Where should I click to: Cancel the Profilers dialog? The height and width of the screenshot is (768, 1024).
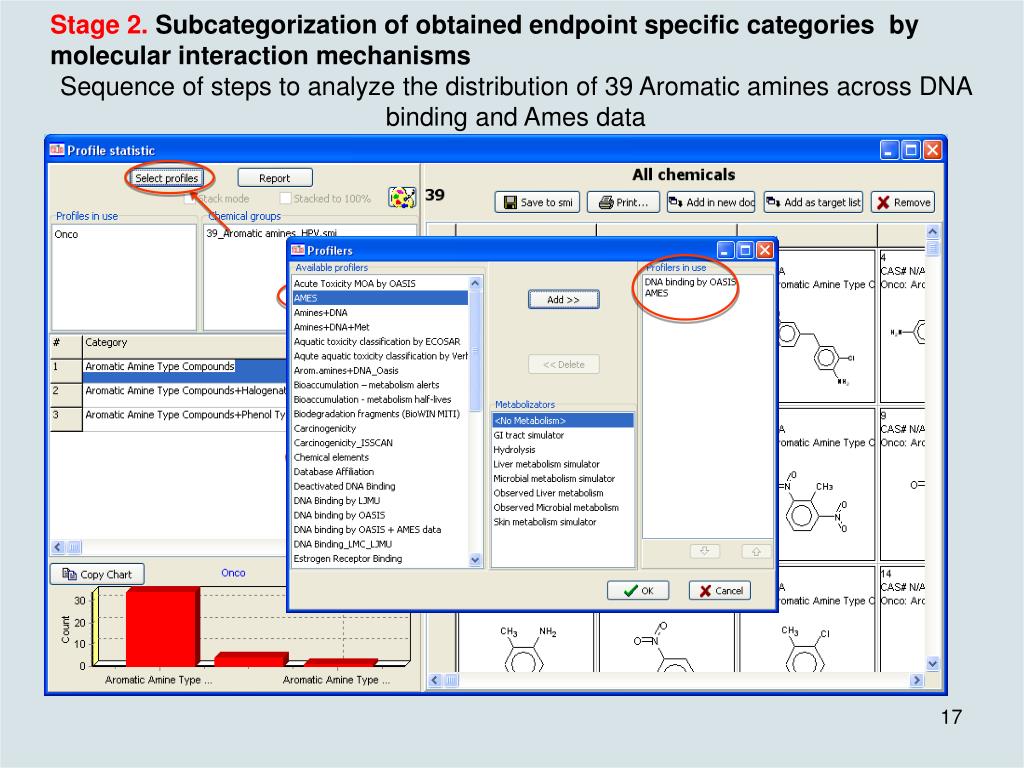pyautogui.click(x=720, y=590)
